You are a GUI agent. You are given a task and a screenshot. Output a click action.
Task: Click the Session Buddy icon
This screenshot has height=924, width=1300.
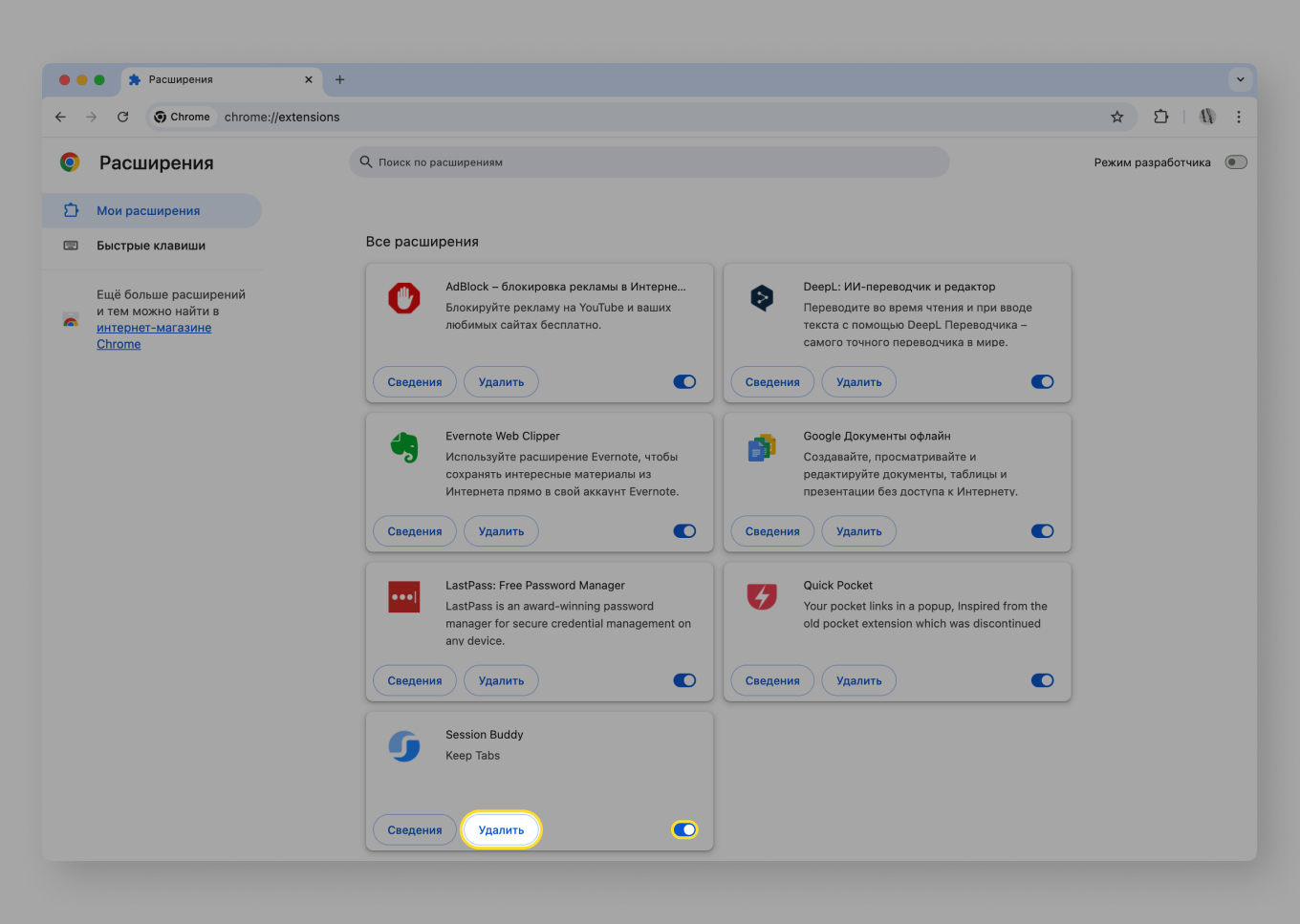(x=403, y=746)
